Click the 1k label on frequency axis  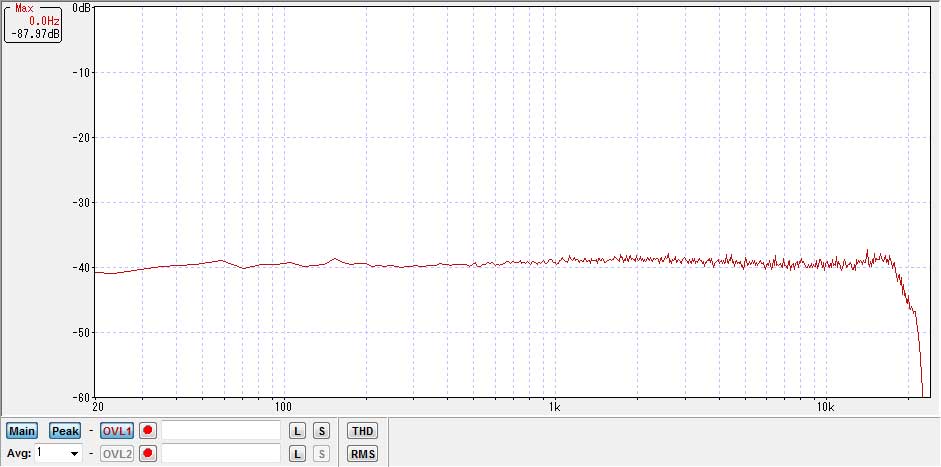(554, 408)
